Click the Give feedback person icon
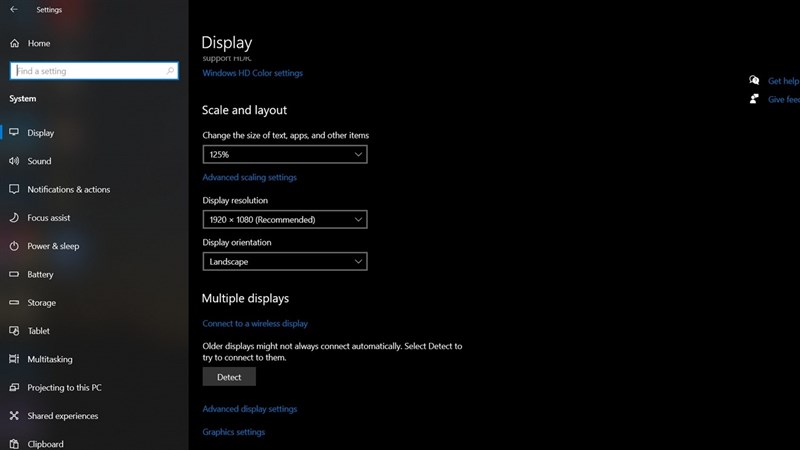This screenshot has height=450, width=800. [x=754, y=99]
